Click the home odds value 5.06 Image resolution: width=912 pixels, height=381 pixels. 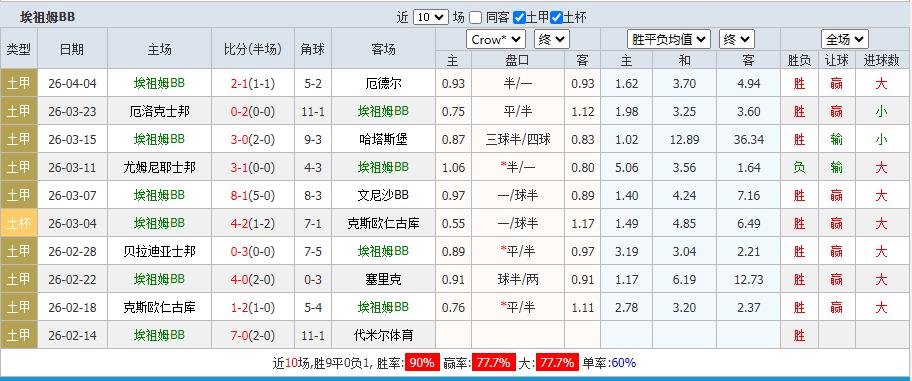tap(626, 168)
